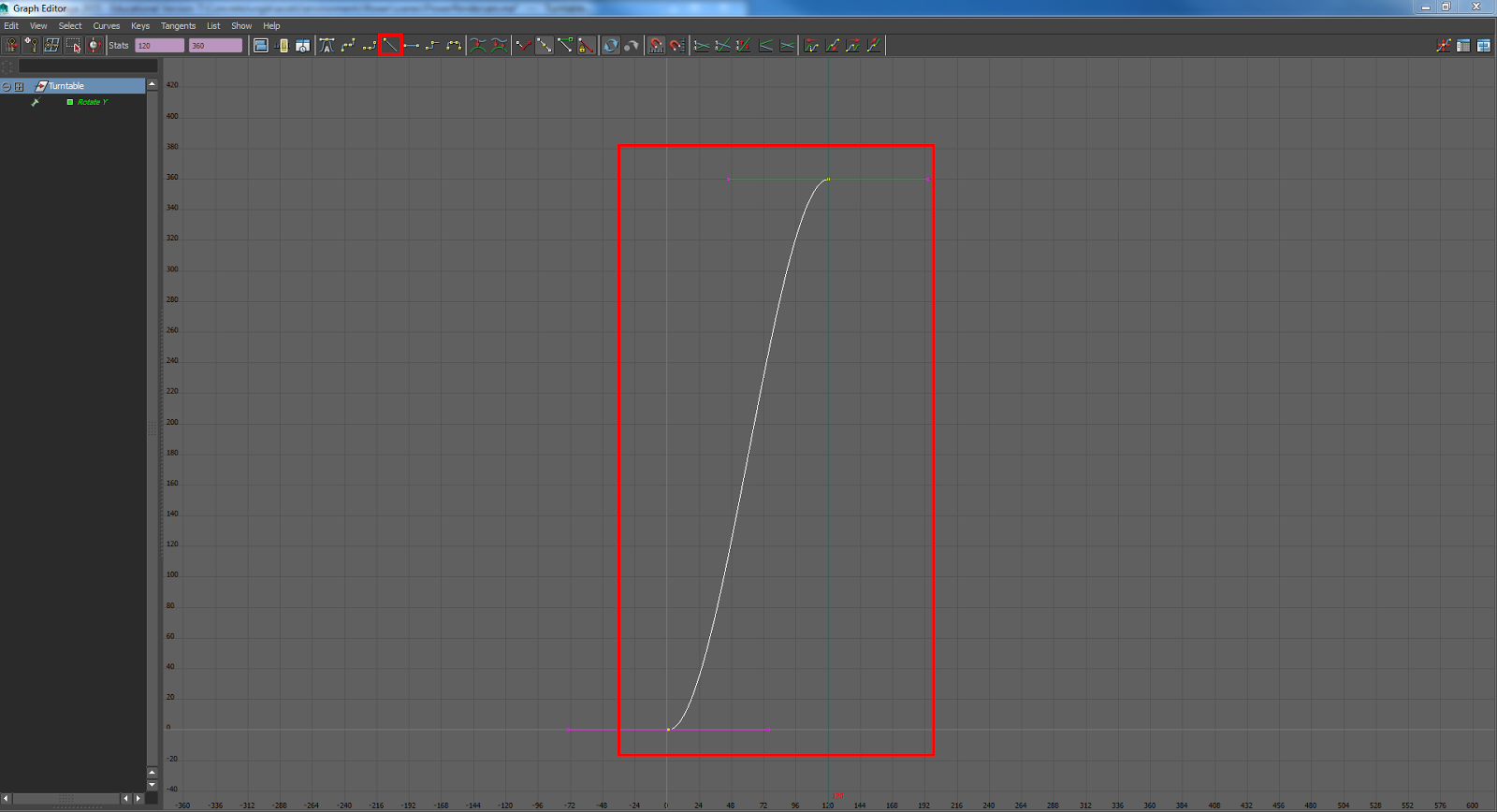
Task: Toggle Time Snap magnet icon
Action: (x=656, y=45)
